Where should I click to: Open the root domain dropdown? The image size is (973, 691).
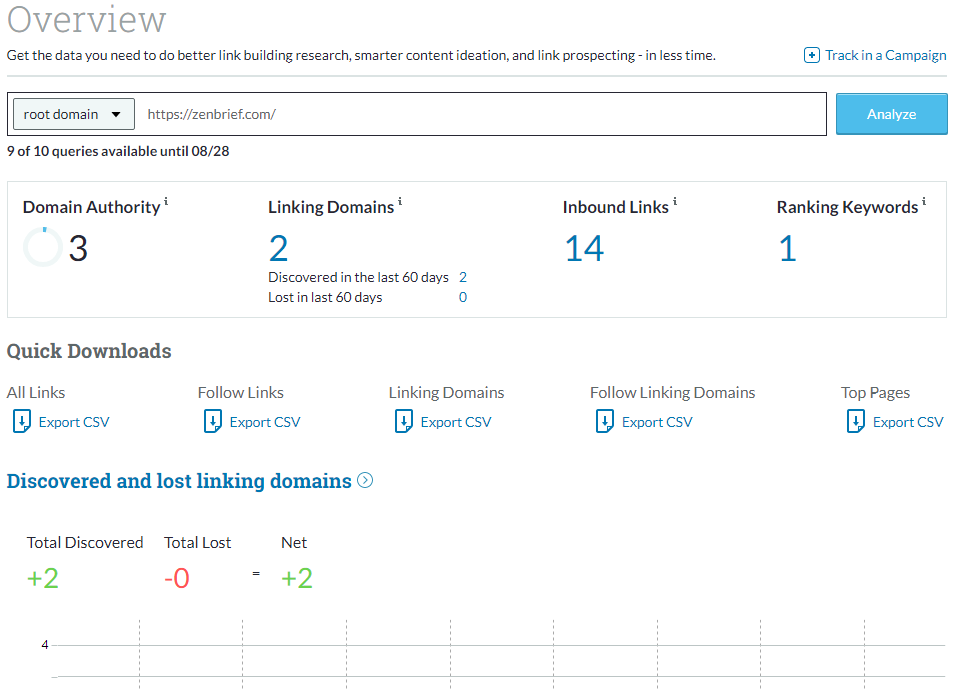coord(74,114)
